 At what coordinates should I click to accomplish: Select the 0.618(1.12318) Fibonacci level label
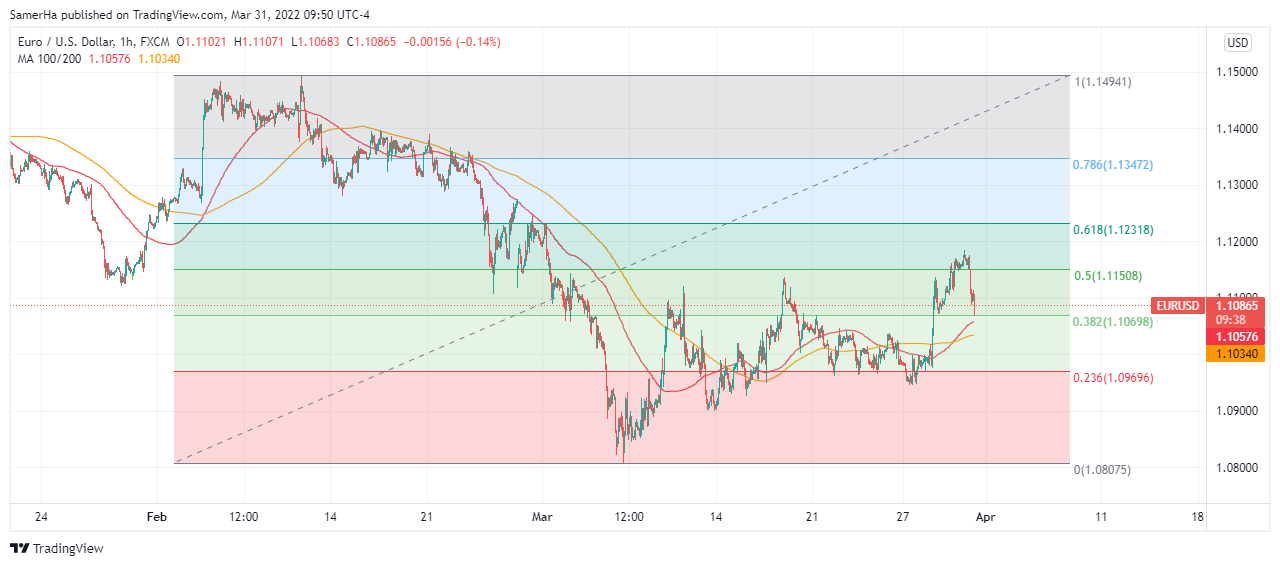point(1113,230)
